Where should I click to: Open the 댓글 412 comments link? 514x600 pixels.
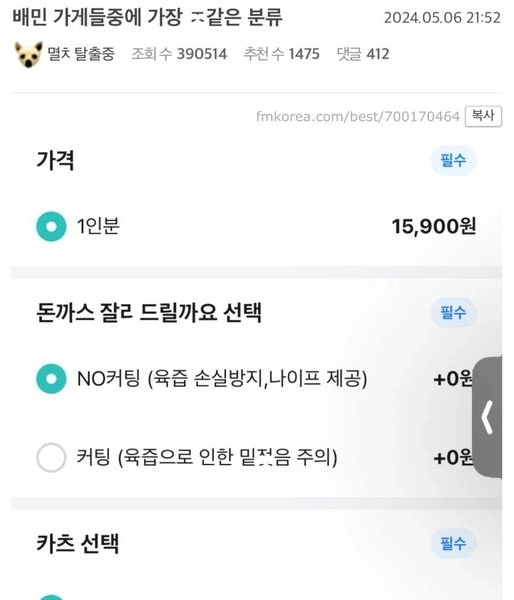363,54
